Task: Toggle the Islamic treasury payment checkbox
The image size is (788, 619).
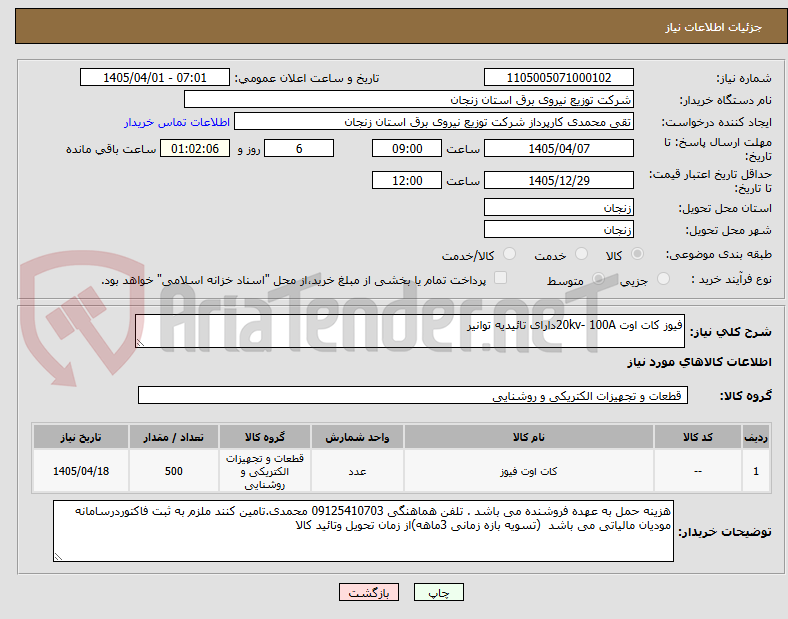Action: click(x=501, y=278)
